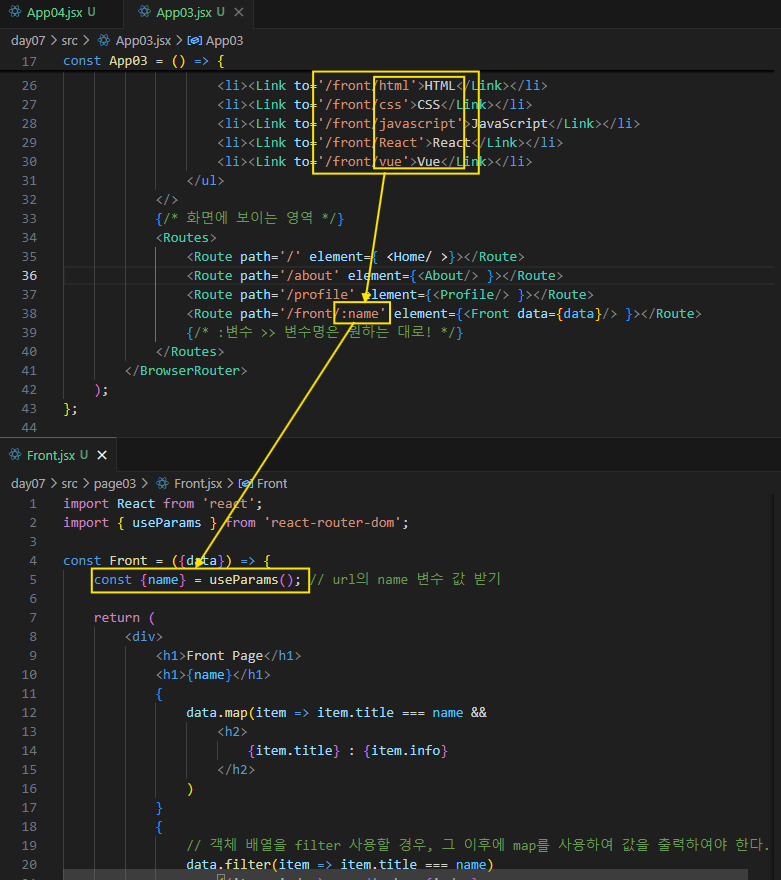Place cursor on '/front/html' link path
The height and width of the screenshot is (880, 781).
(x=367, y=85)
